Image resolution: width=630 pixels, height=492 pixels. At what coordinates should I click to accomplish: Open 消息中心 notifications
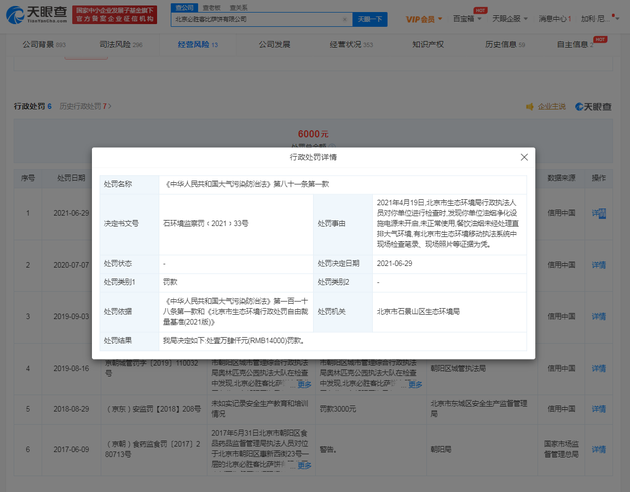point(555,18)
